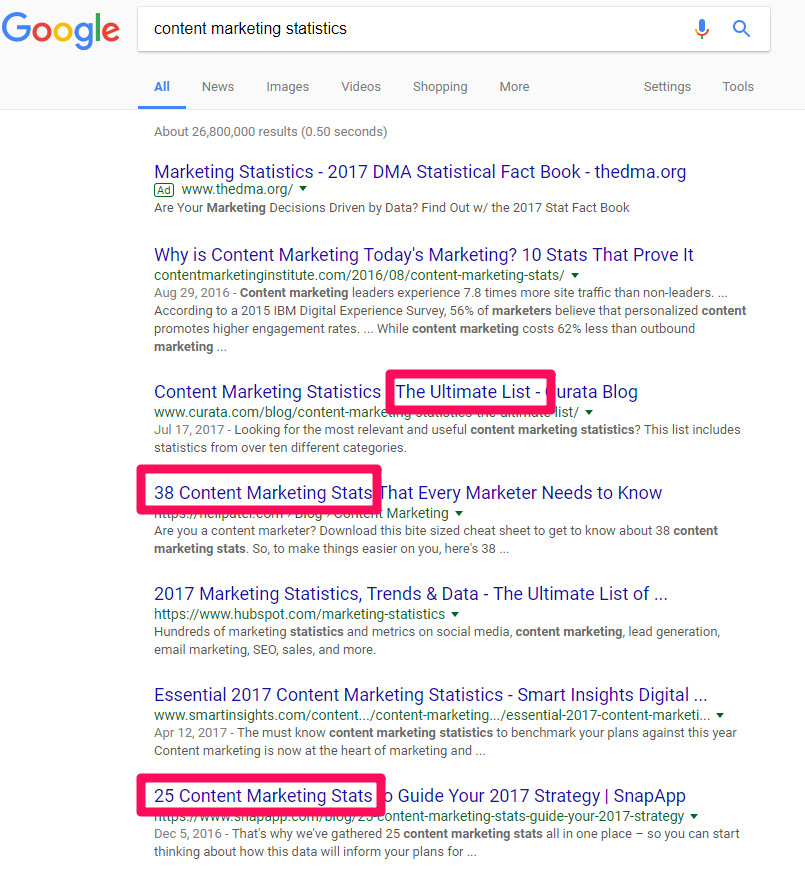Click the blue search magnifier icon
Image resolution: width=805 pixels, height=869 pixels.
(741, 28)
